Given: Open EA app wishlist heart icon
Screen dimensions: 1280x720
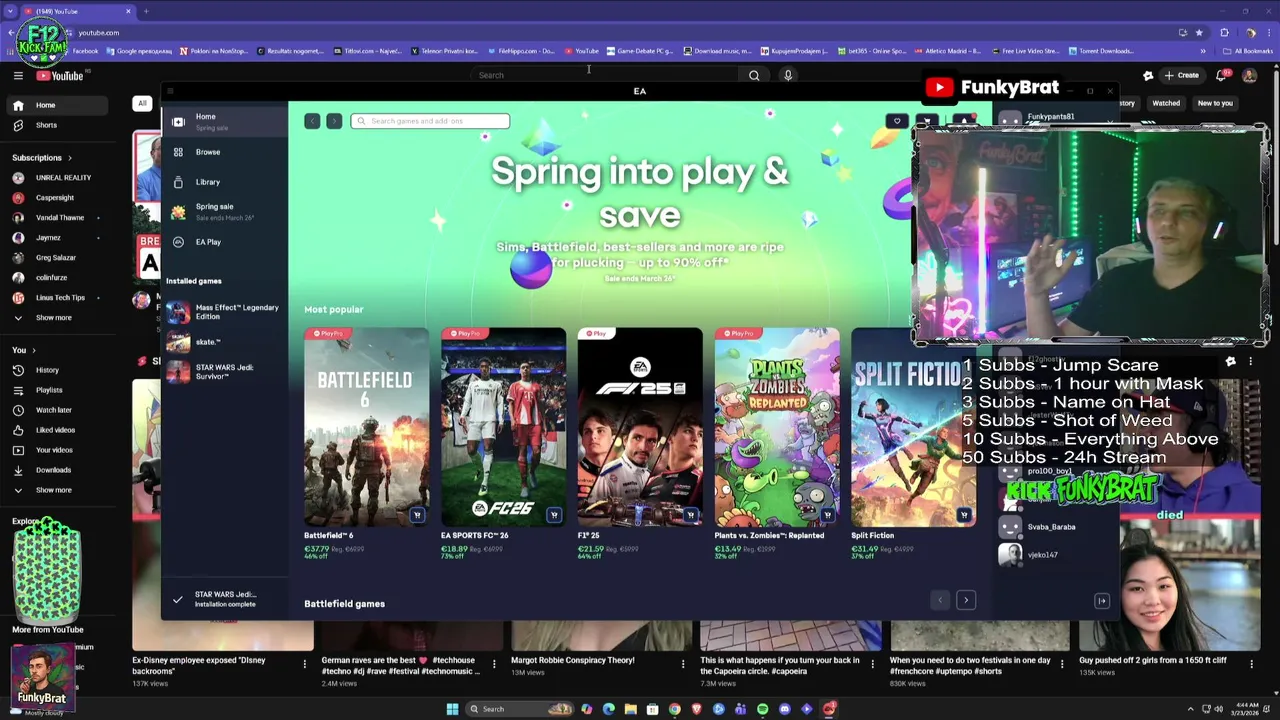Looking at the screenshot, I should (897, 121).
